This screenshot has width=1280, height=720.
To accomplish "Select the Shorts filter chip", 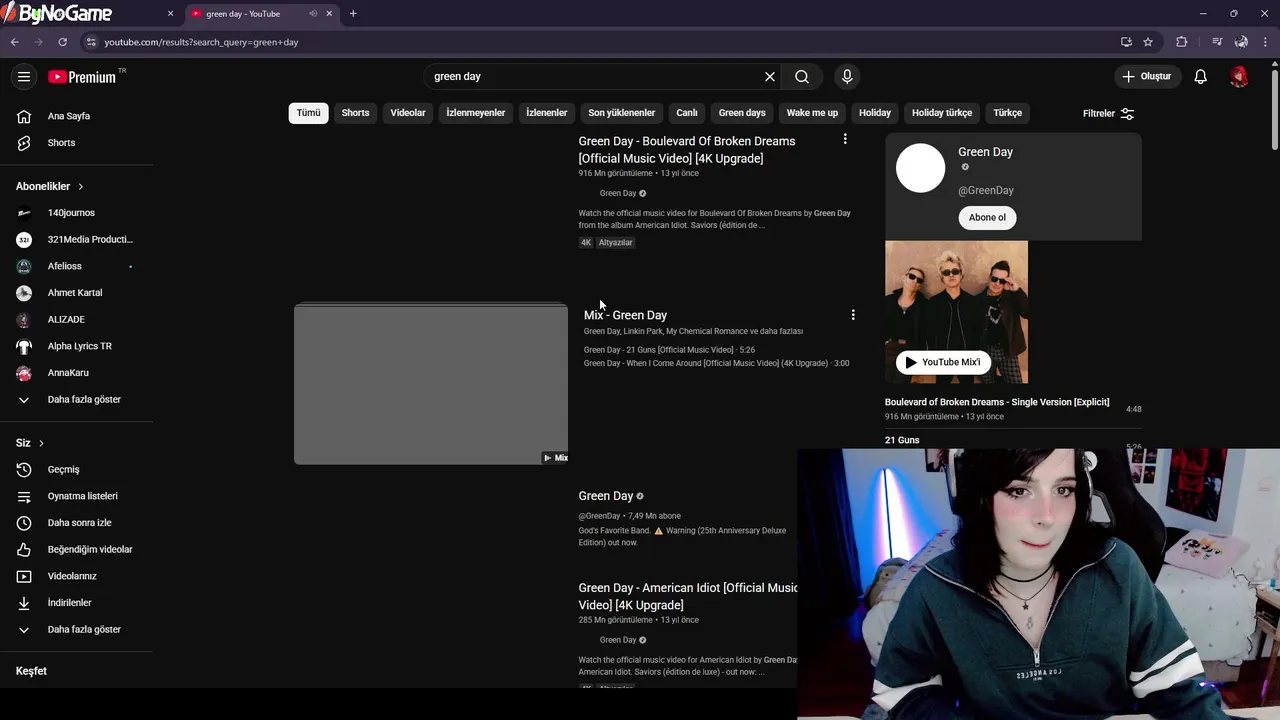I will click(355, 113).
